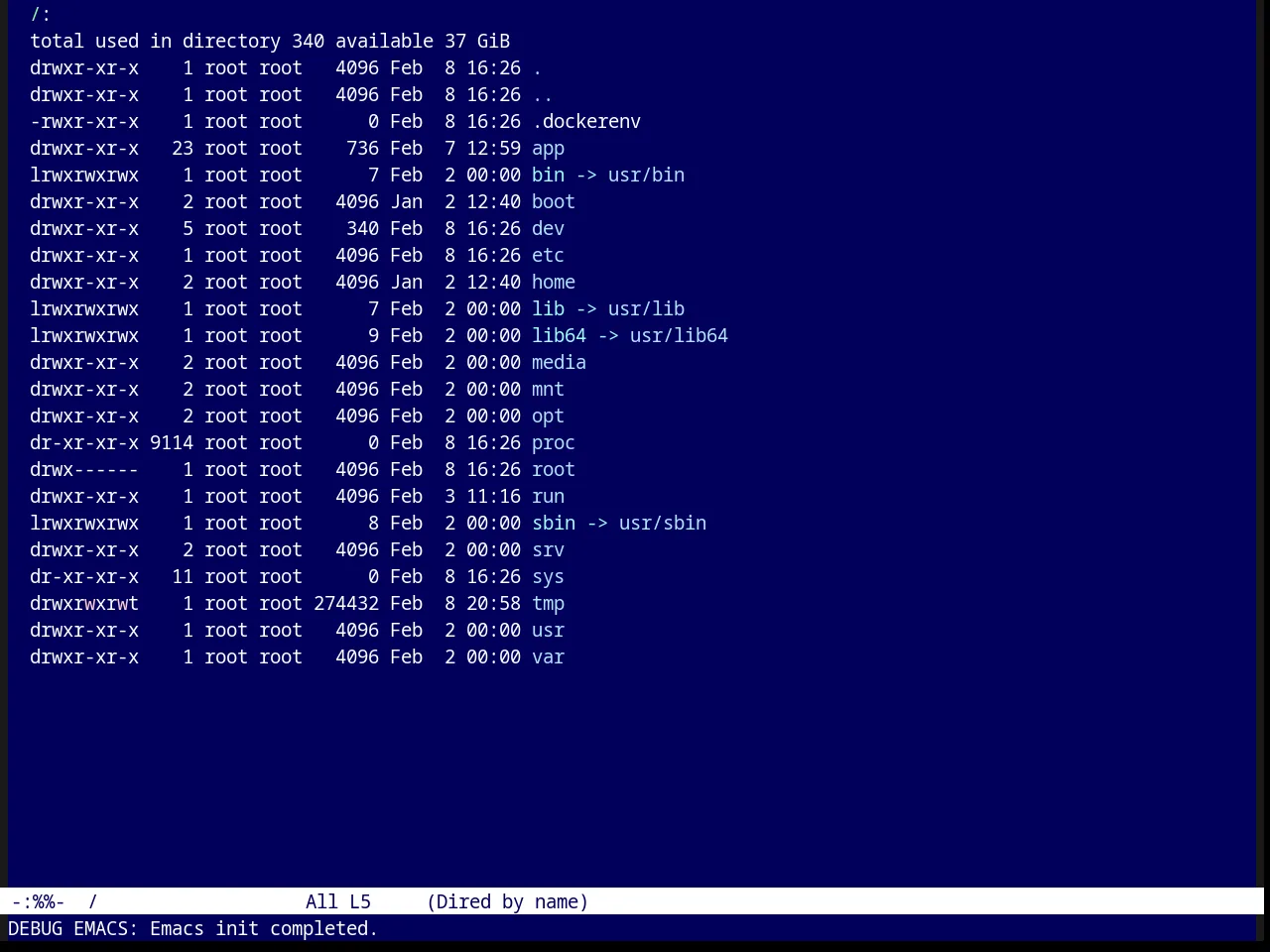This screenshot has width=1270, height=952.
Task: Click the usr/sbin symlink target
Action: [663, 524]
